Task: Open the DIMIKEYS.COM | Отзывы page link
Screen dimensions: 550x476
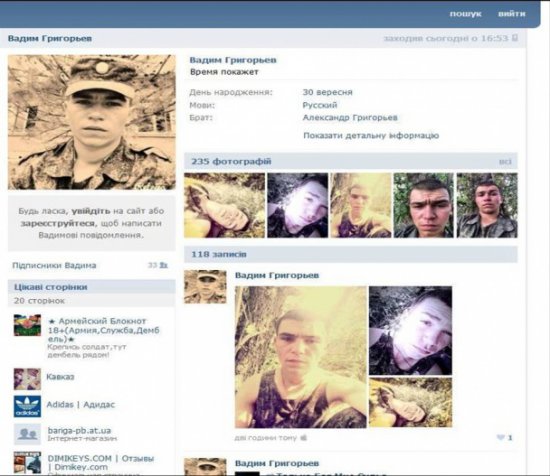Action: coord(101,463)
